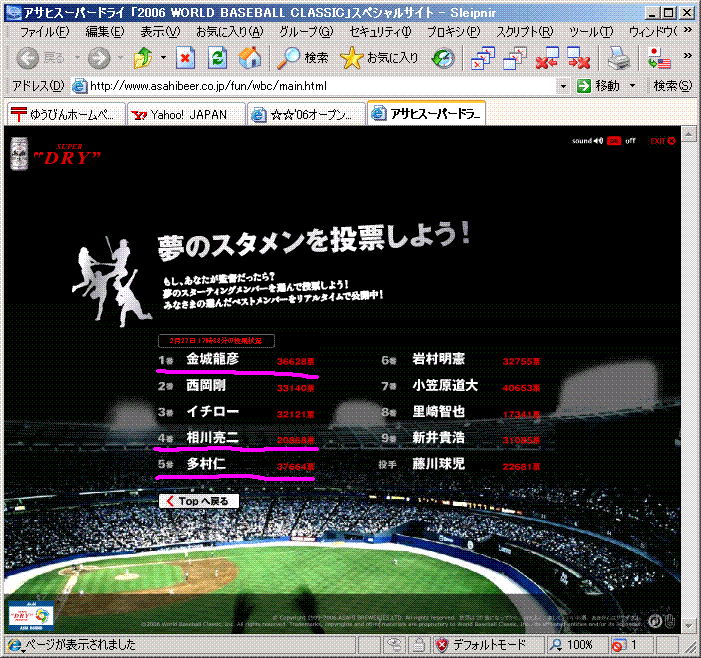
Task: Open the グループ(G) menu
Action: click(x=306, y=32)
